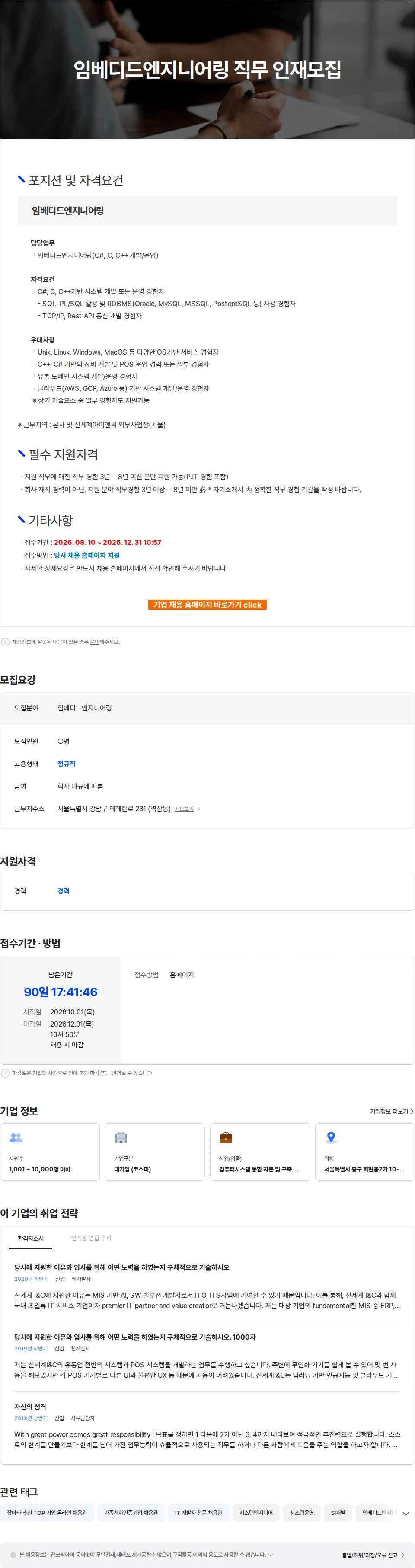
Task: Open 불법/허위/과장/오류 신고 report link
Action: pos(373,1555)
